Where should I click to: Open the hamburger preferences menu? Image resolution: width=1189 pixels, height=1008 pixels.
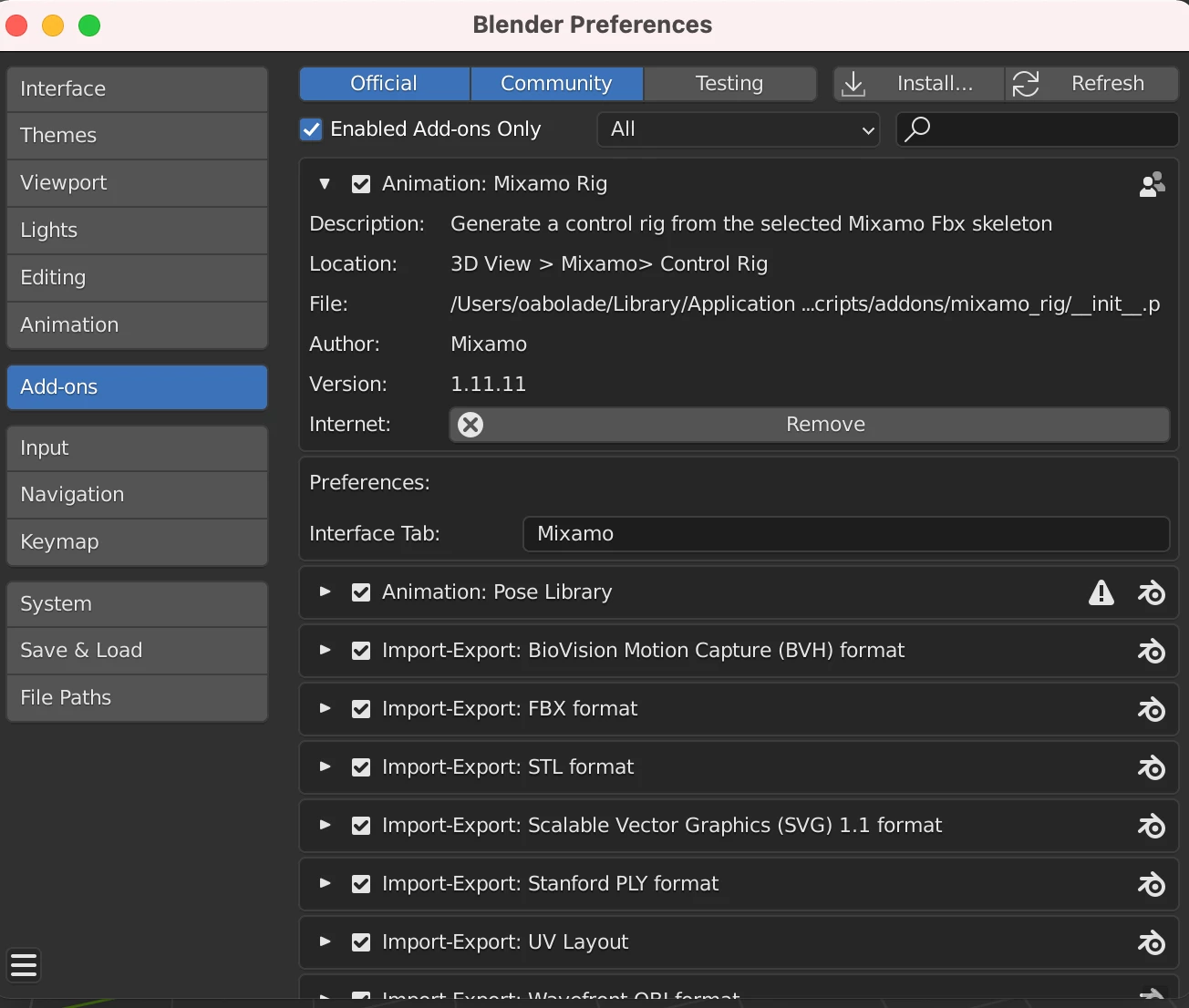coord(24,965)
